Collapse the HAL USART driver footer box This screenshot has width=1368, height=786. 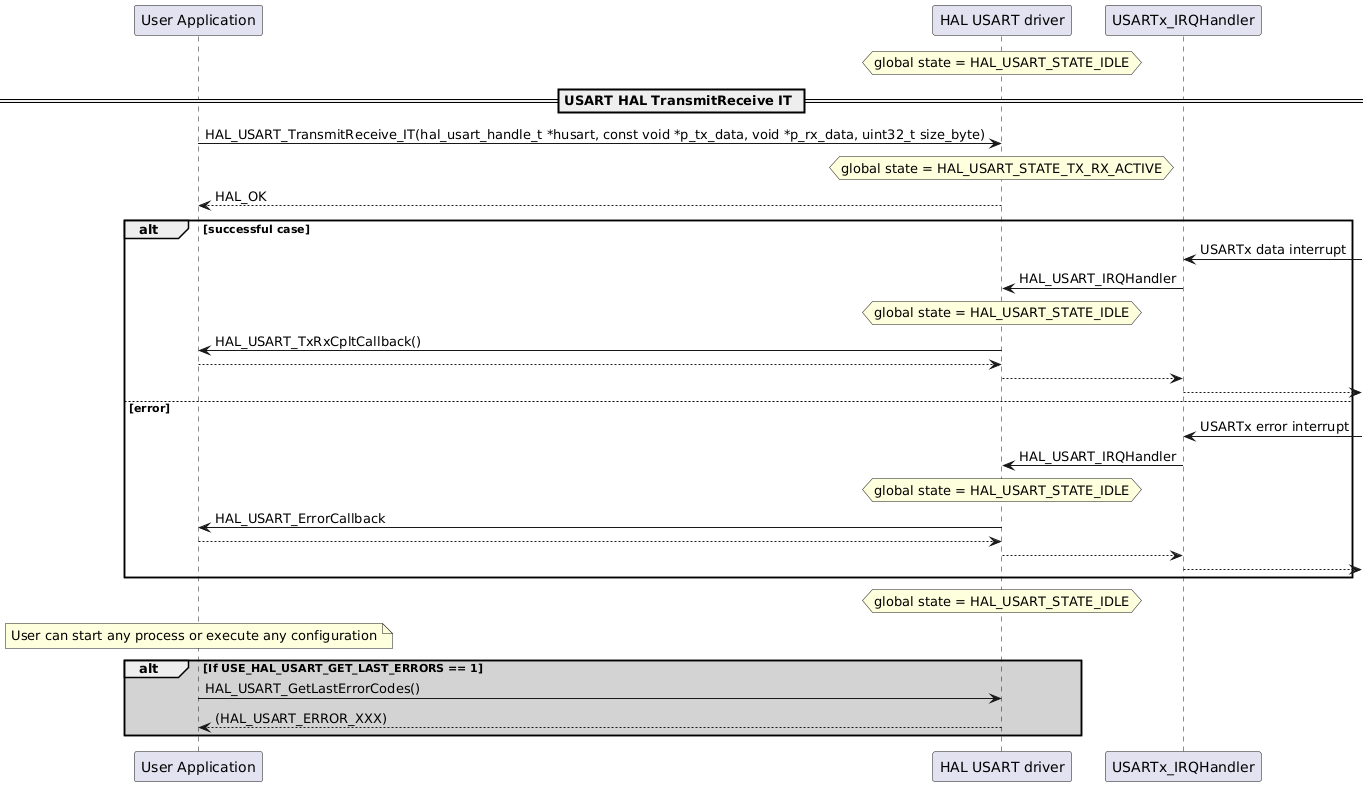(x=1000, y=766)
